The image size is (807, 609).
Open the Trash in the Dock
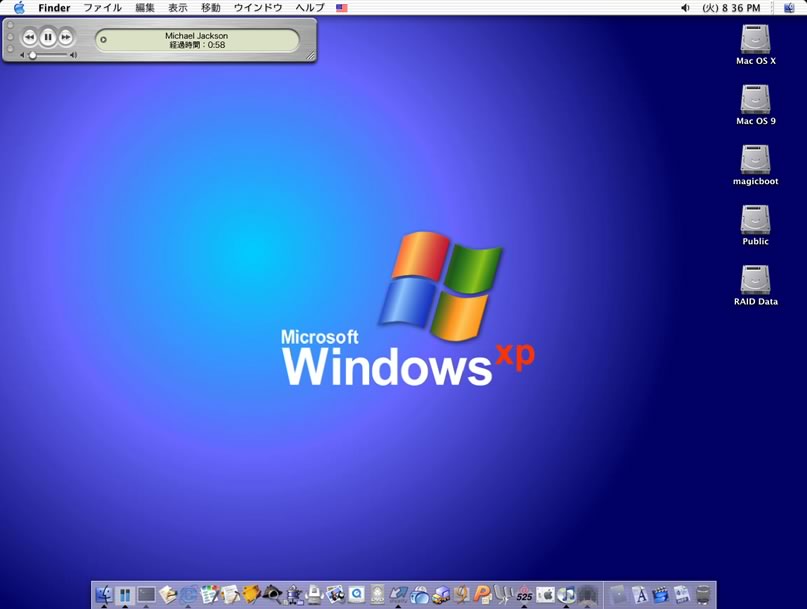(x=703, y=595)
